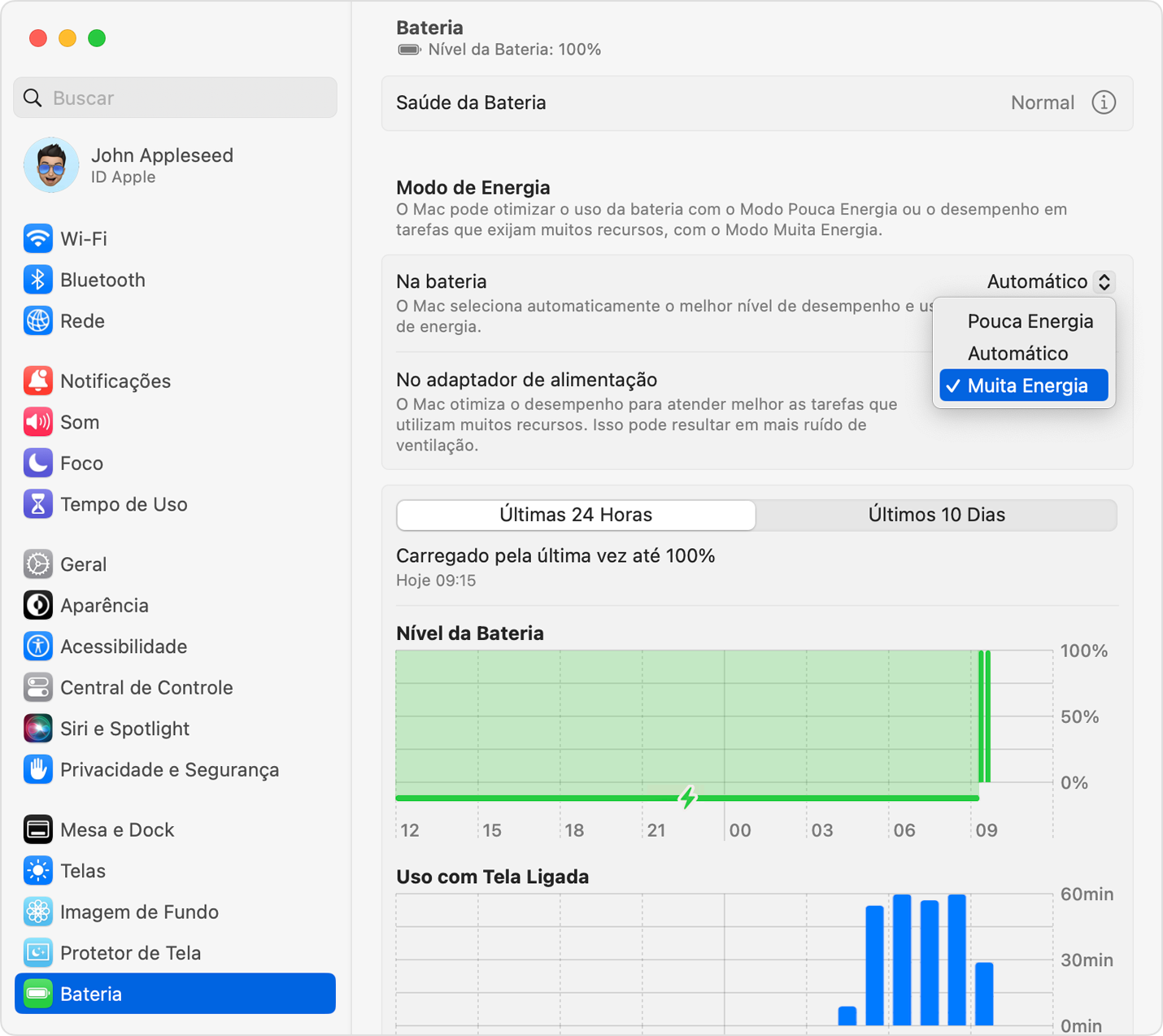The image size is (1163, 1036).
Task: Click the Bluetooth sidebar icon
Action: pos(37,280)
